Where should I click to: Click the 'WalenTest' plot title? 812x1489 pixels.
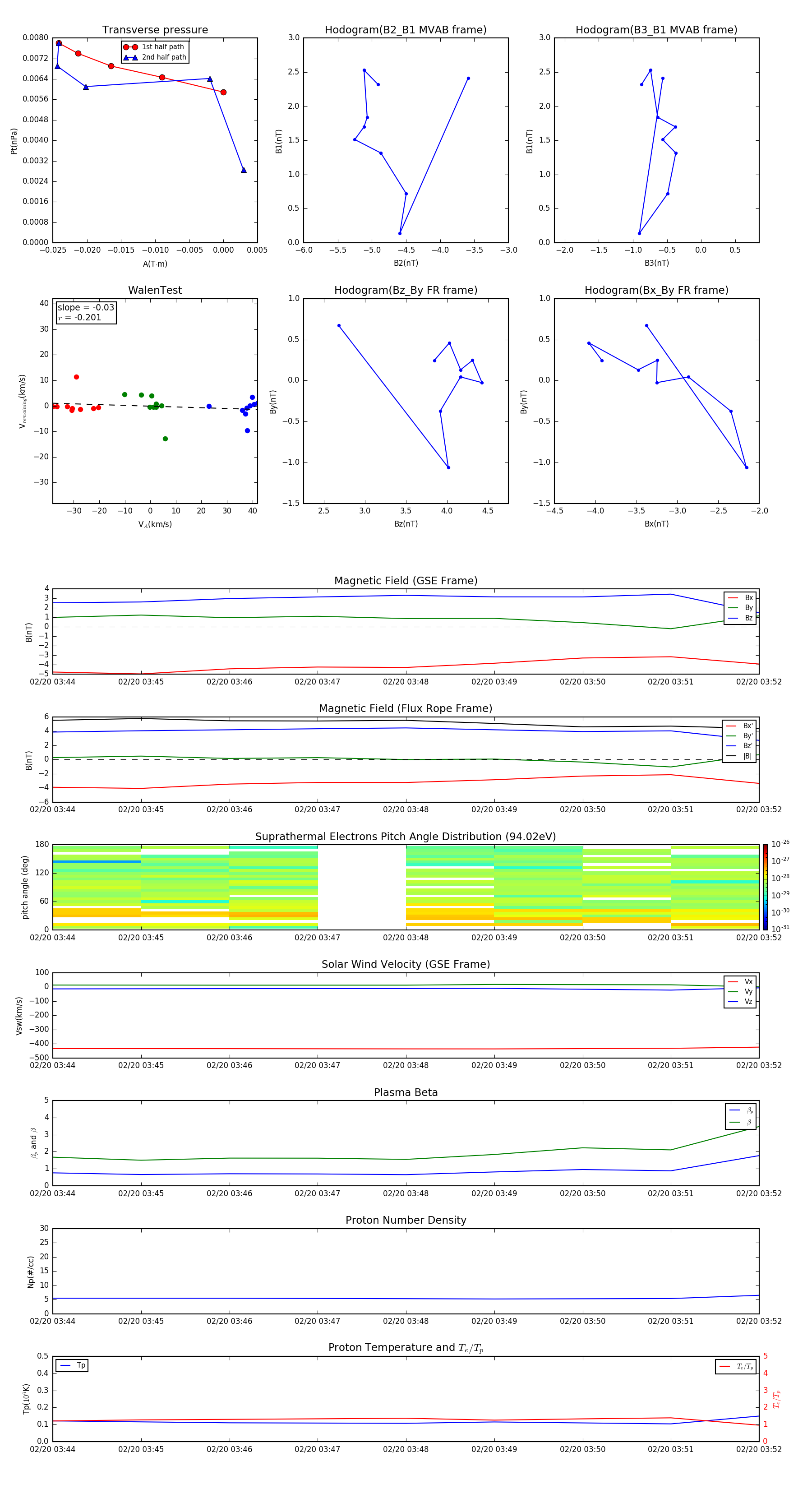coord(155,290)
